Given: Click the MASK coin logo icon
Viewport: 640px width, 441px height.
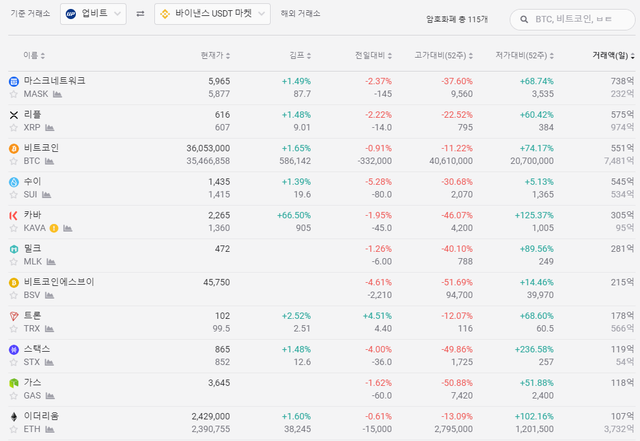Looking at the screenshot, I should tap(14, 82).
